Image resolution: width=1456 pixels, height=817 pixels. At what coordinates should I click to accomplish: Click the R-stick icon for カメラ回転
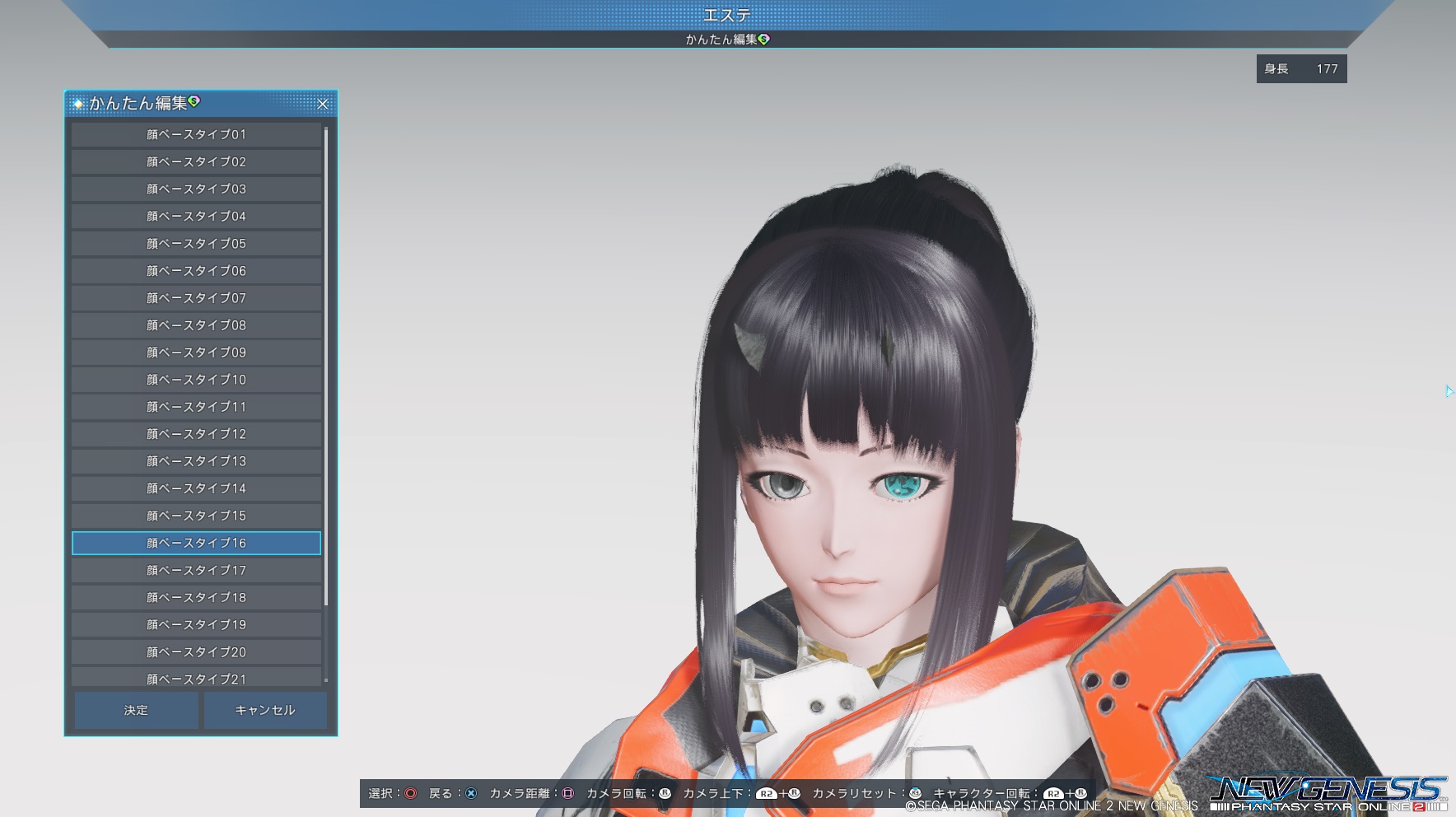(x=665, y=794)
